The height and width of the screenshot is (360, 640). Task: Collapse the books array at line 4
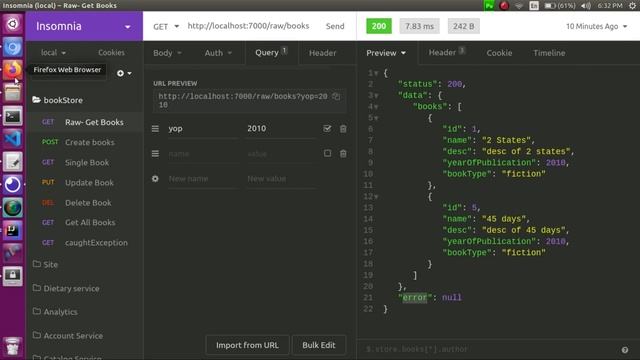tap(376, 107)
